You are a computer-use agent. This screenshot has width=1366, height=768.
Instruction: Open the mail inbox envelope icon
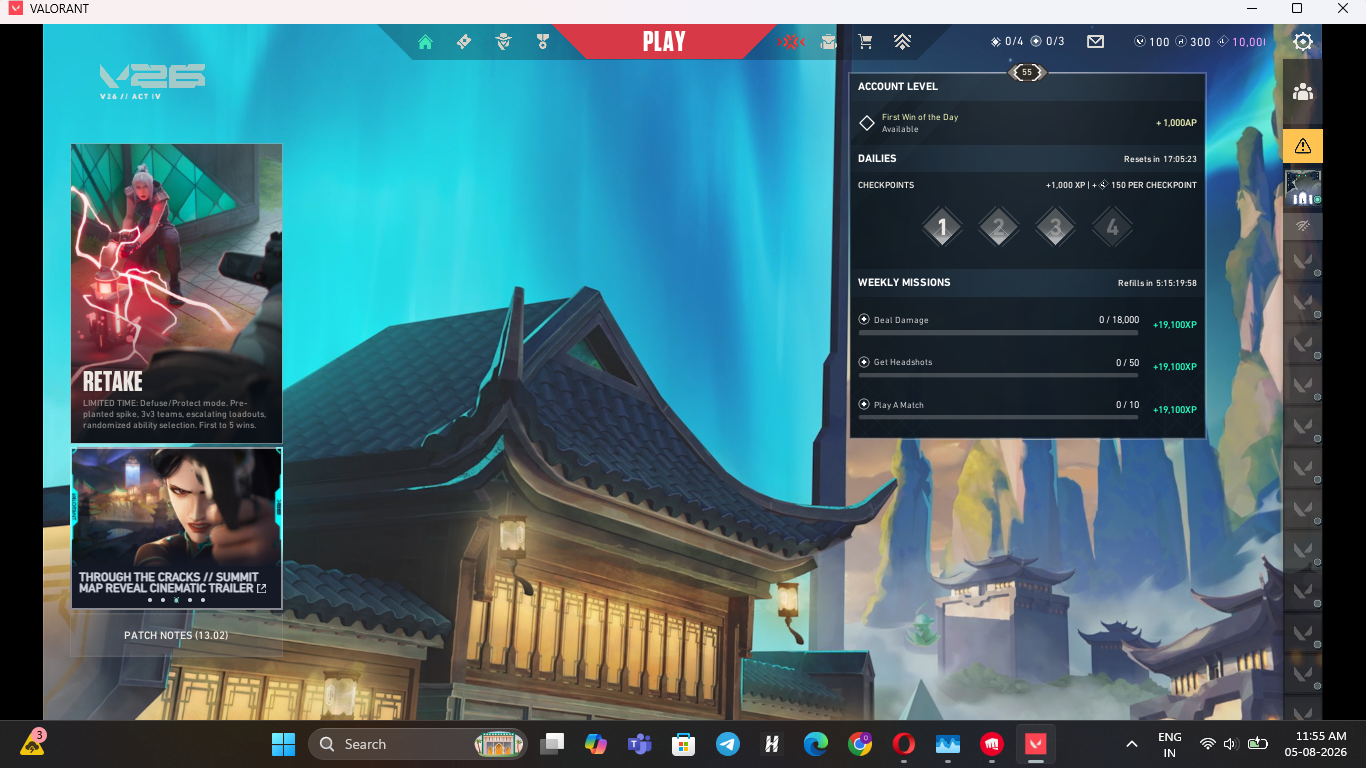pyautogui.click(x=1095, y=42)
